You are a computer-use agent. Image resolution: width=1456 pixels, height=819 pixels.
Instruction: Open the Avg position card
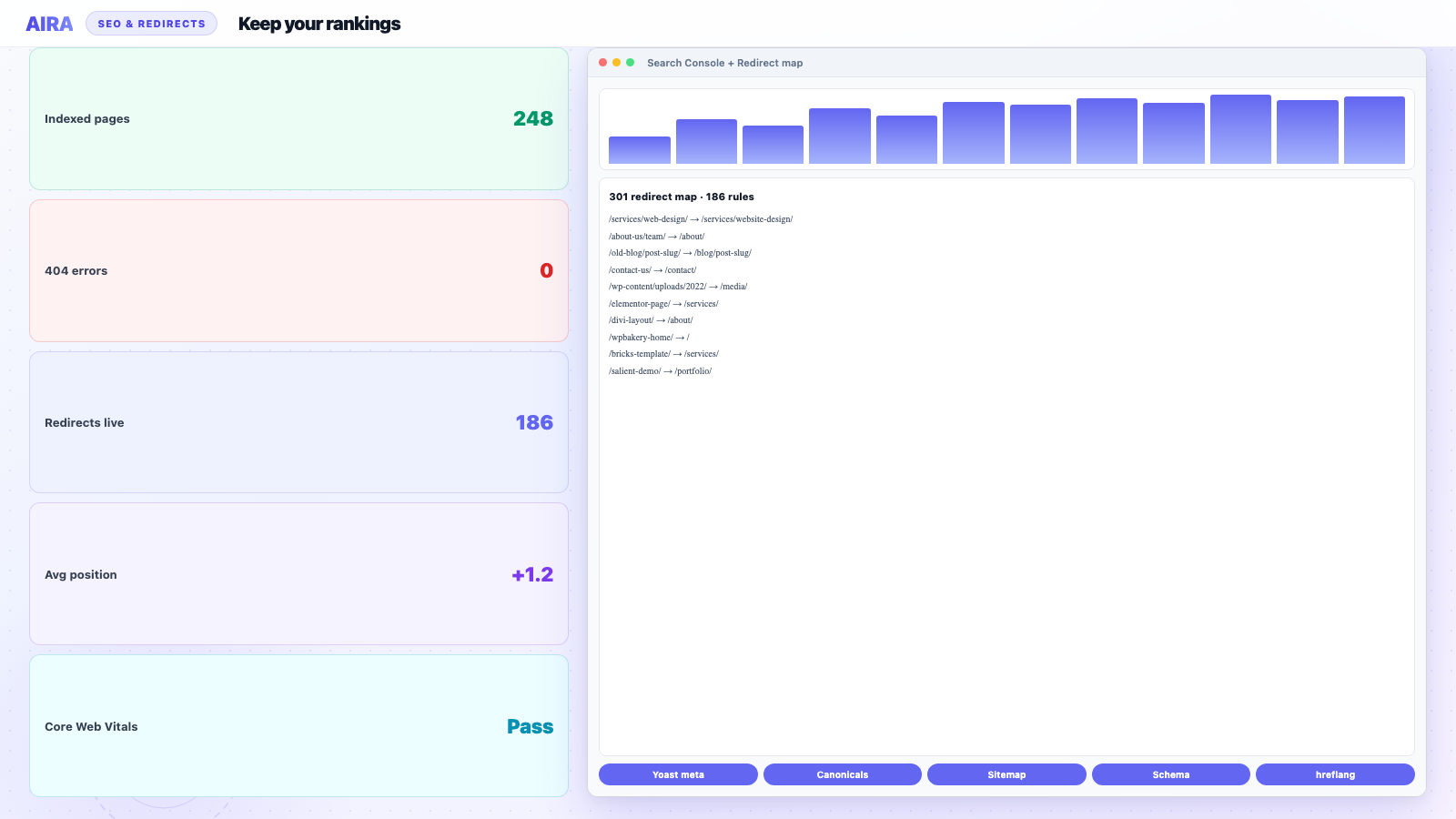point(298,574)
